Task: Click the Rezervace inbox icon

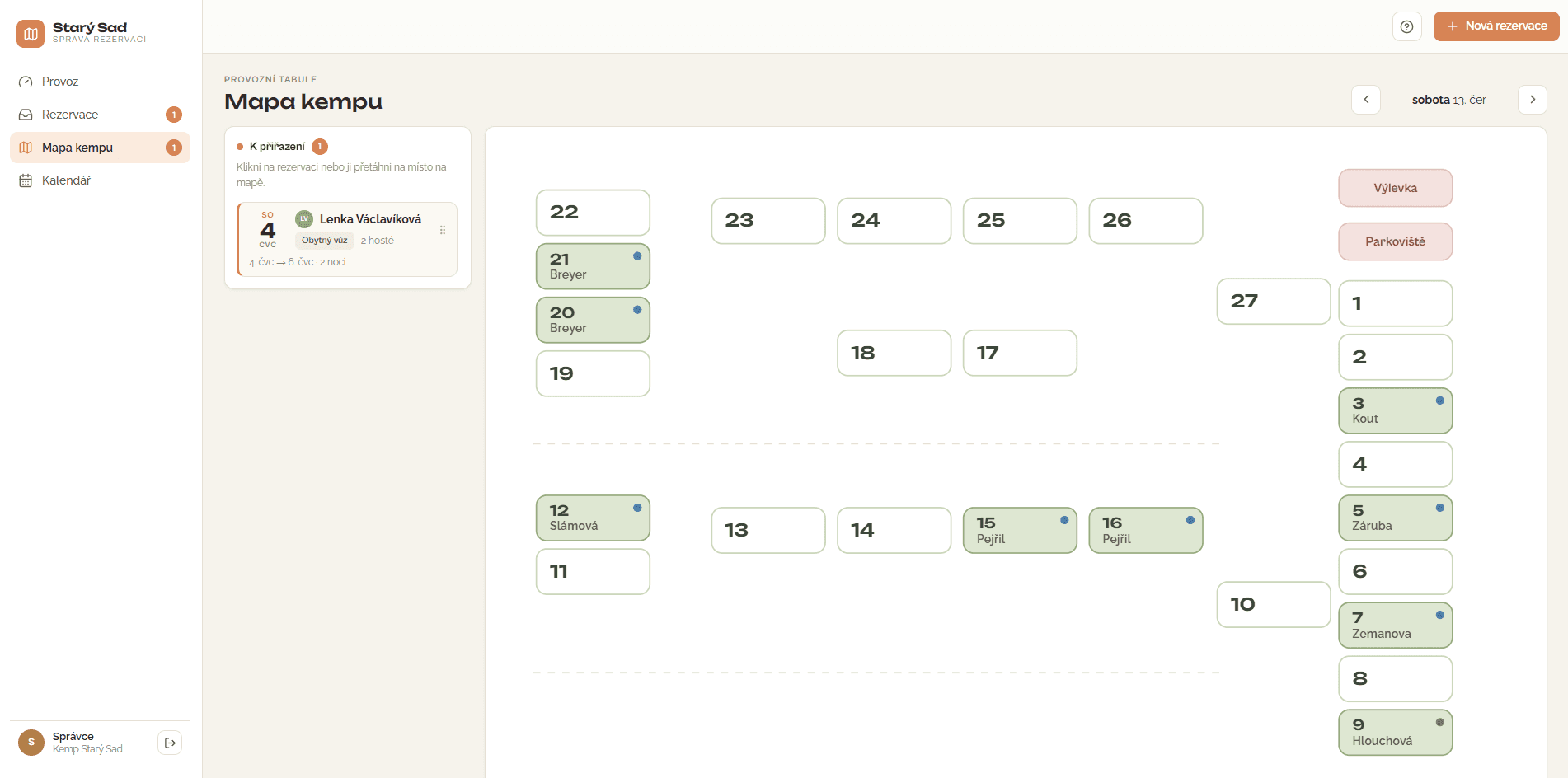Action: point(26,115)
